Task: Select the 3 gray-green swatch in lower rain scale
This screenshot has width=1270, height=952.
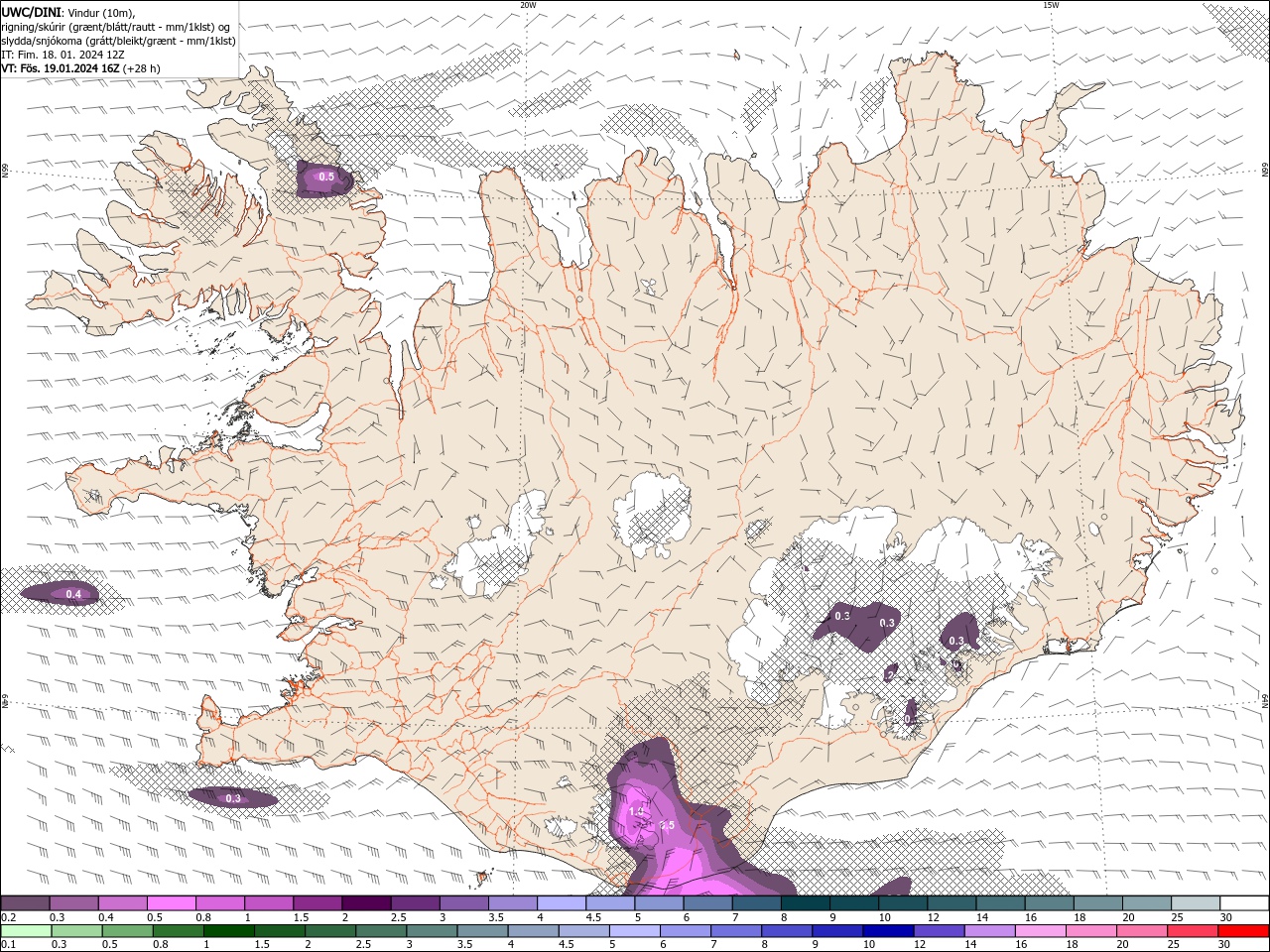Action: [x=432, y=931]
